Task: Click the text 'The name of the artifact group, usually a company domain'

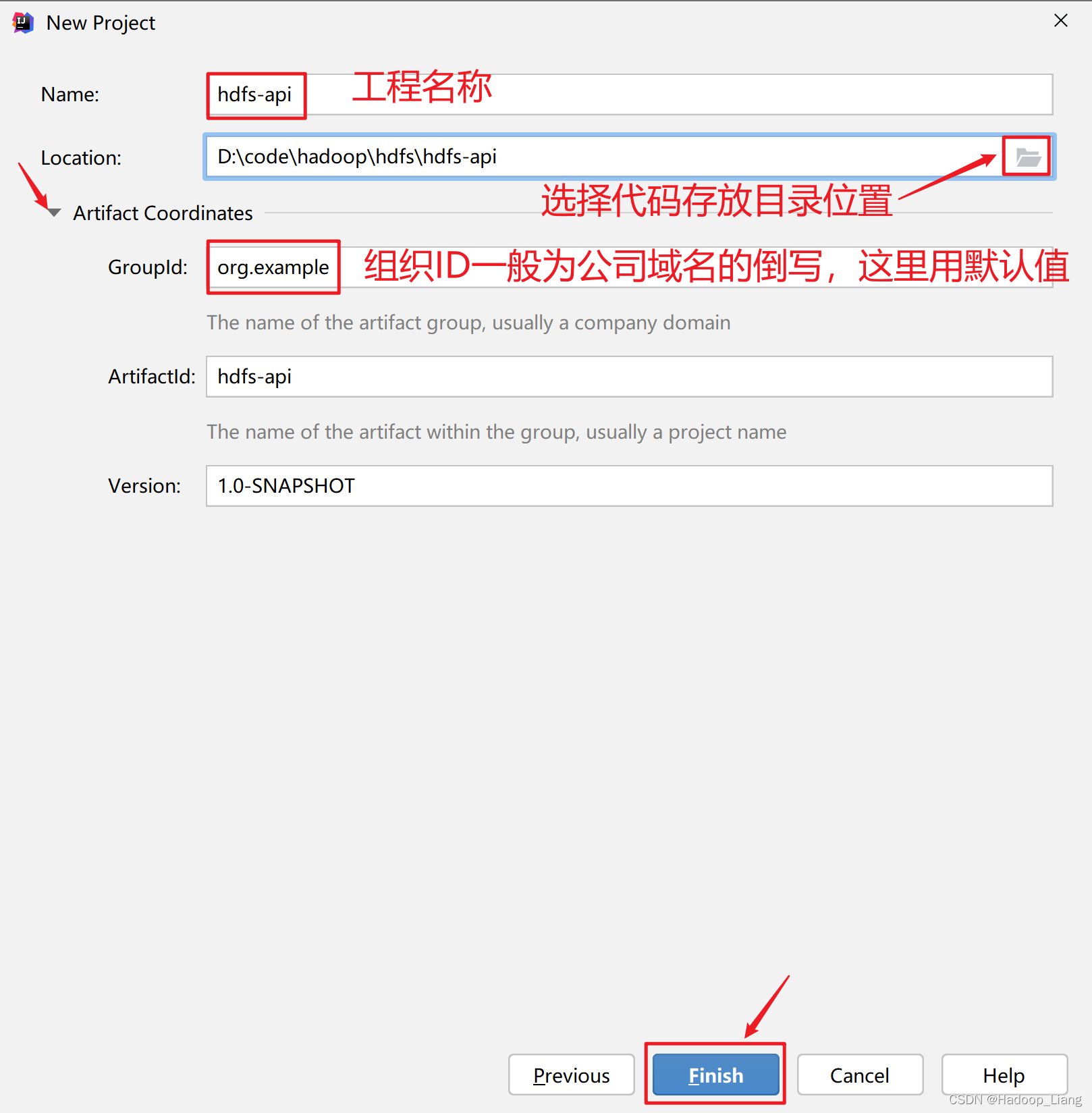Action: coord(468,323)
